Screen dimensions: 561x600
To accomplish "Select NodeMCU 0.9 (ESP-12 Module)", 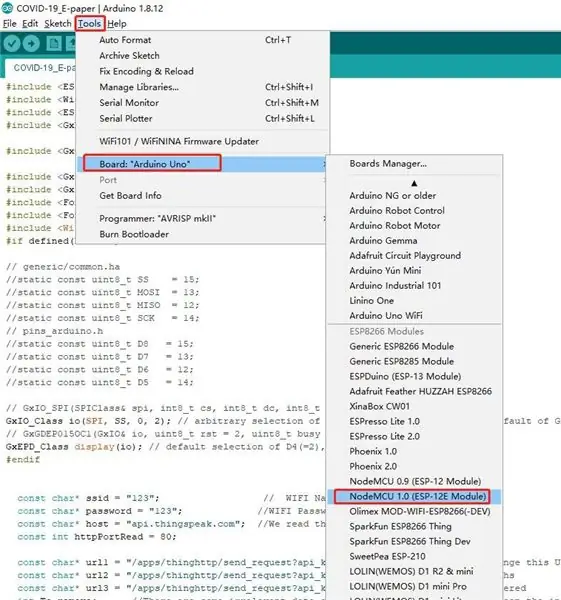I will tap(414, 481).
